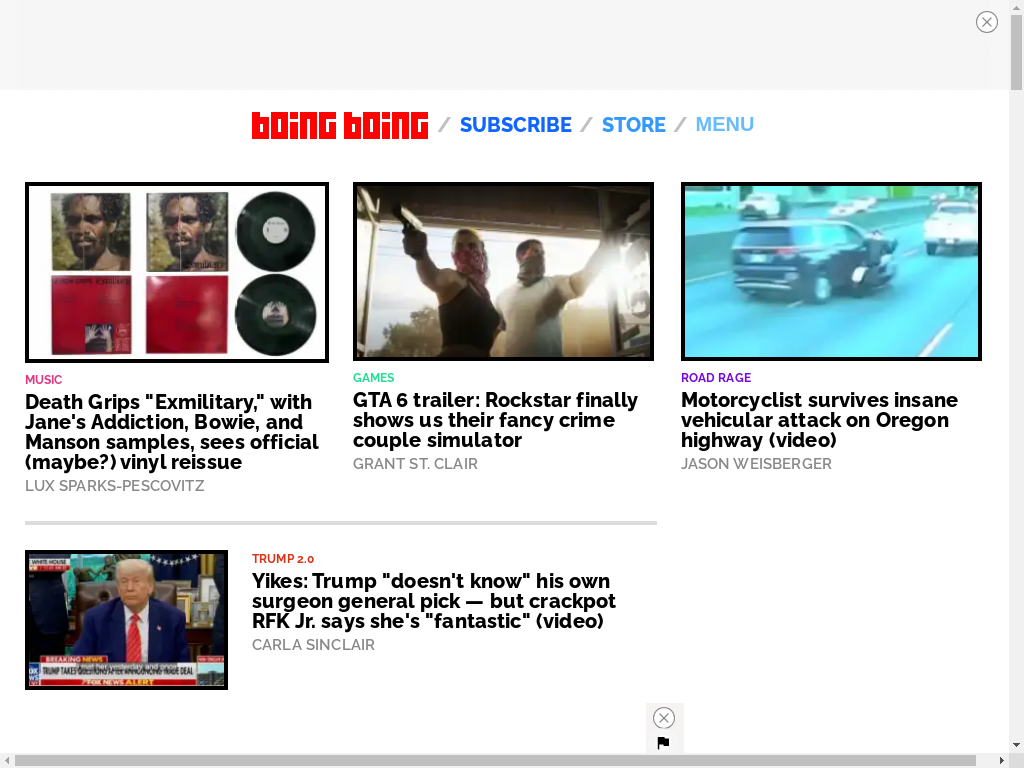
Task: View author Lux Sparks-Pescovitz posts
Action: point(114,486)
